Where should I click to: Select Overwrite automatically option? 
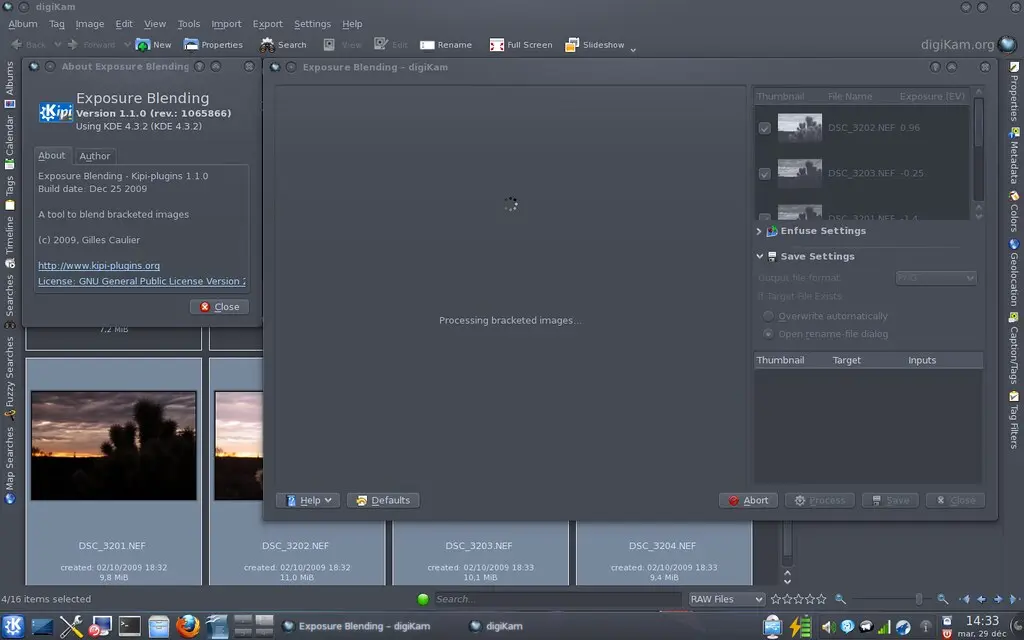768,315
